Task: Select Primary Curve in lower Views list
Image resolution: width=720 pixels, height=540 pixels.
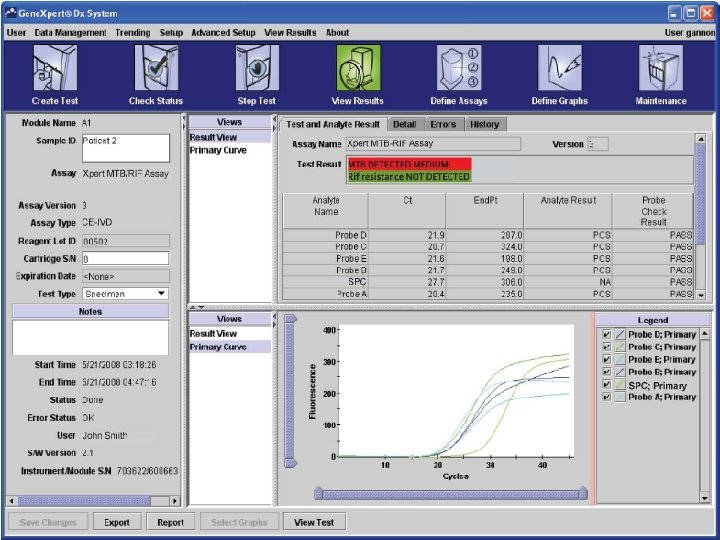Action: tap(230, 347)
